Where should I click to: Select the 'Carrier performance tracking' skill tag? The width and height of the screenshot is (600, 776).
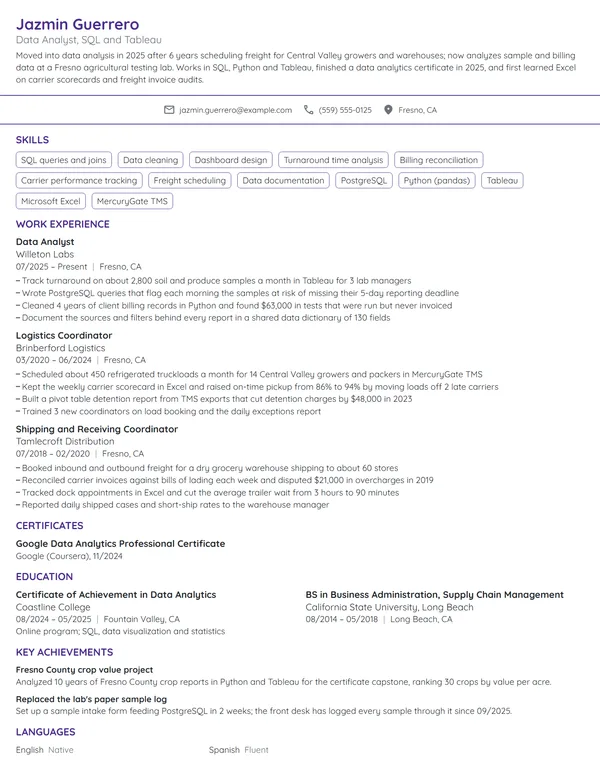click(x=79, y=181)
